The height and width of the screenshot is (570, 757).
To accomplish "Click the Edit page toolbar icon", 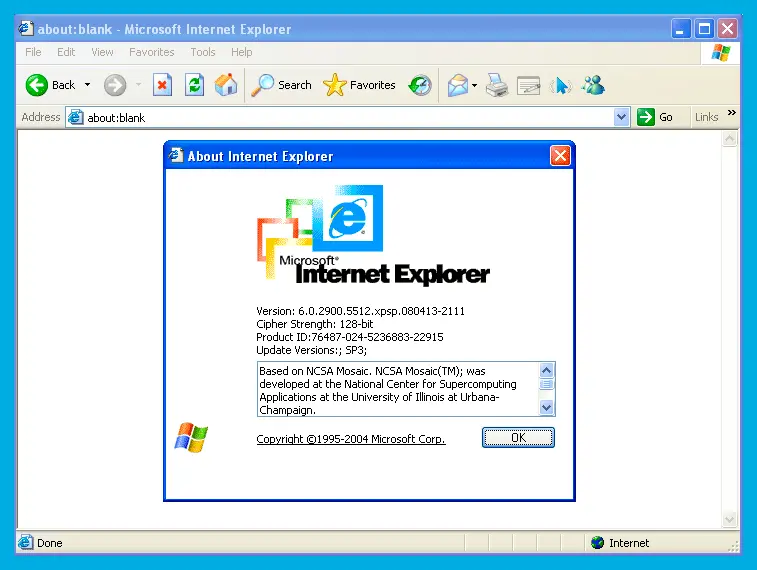I will [529, 85].
